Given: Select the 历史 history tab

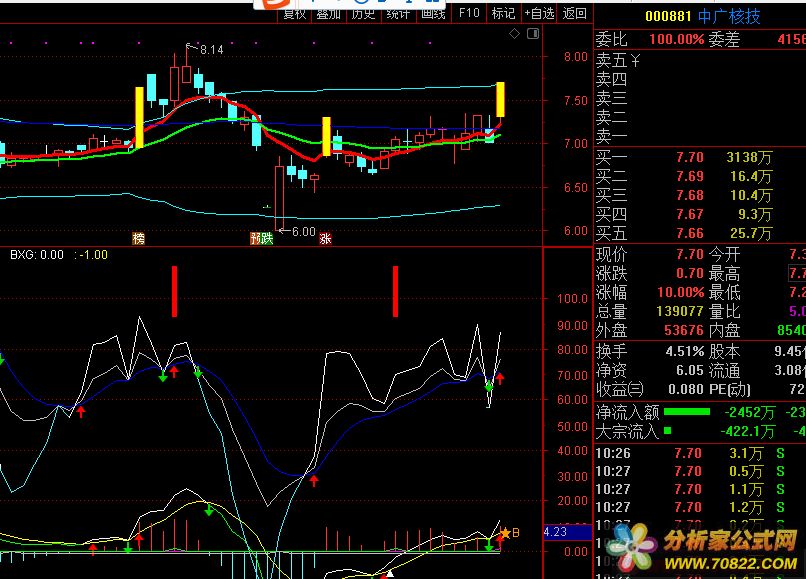Looking at the screenshot, I should click(x=363, y=13).
